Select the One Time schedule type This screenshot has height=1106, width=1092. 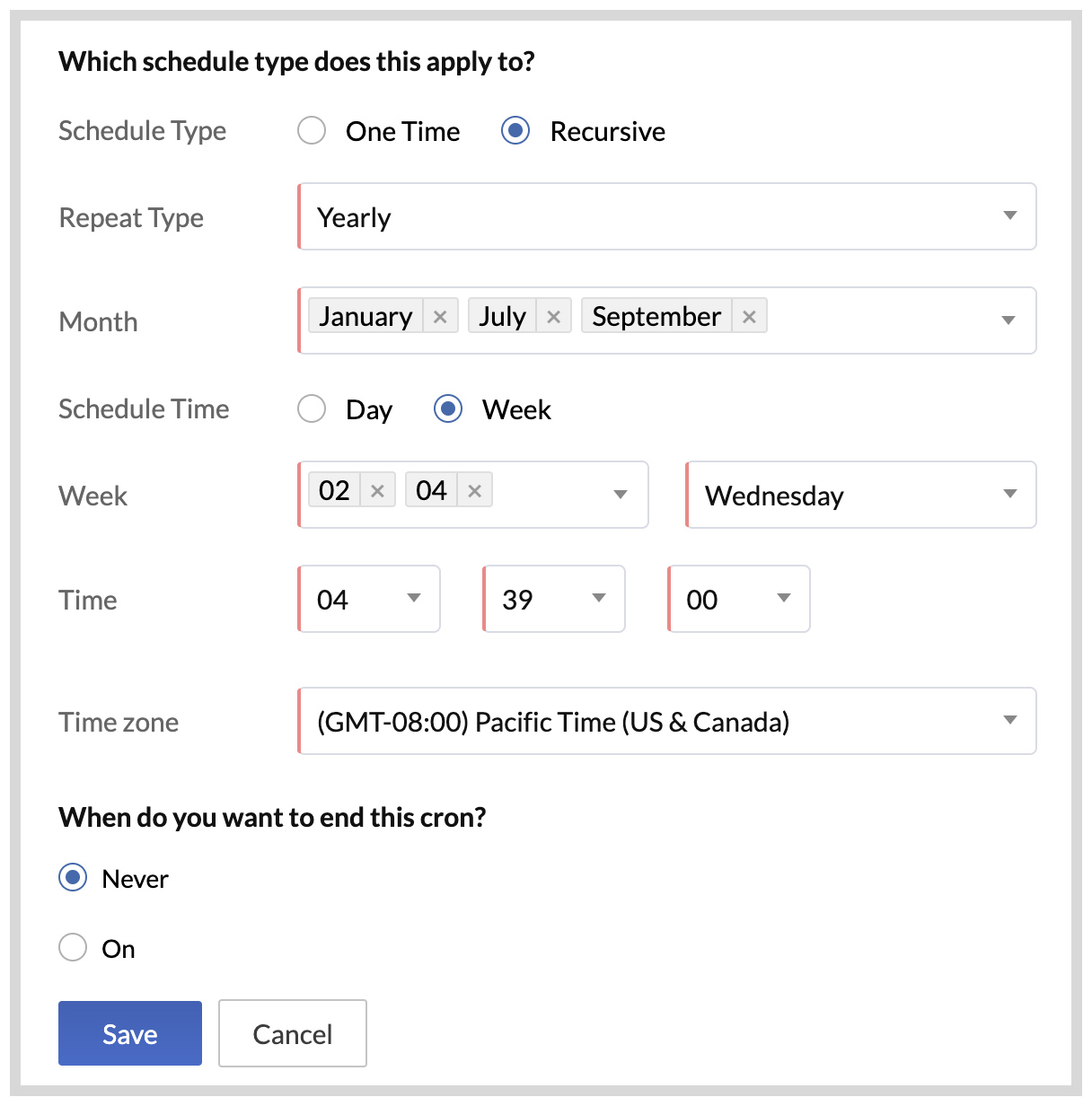[312, 131]
